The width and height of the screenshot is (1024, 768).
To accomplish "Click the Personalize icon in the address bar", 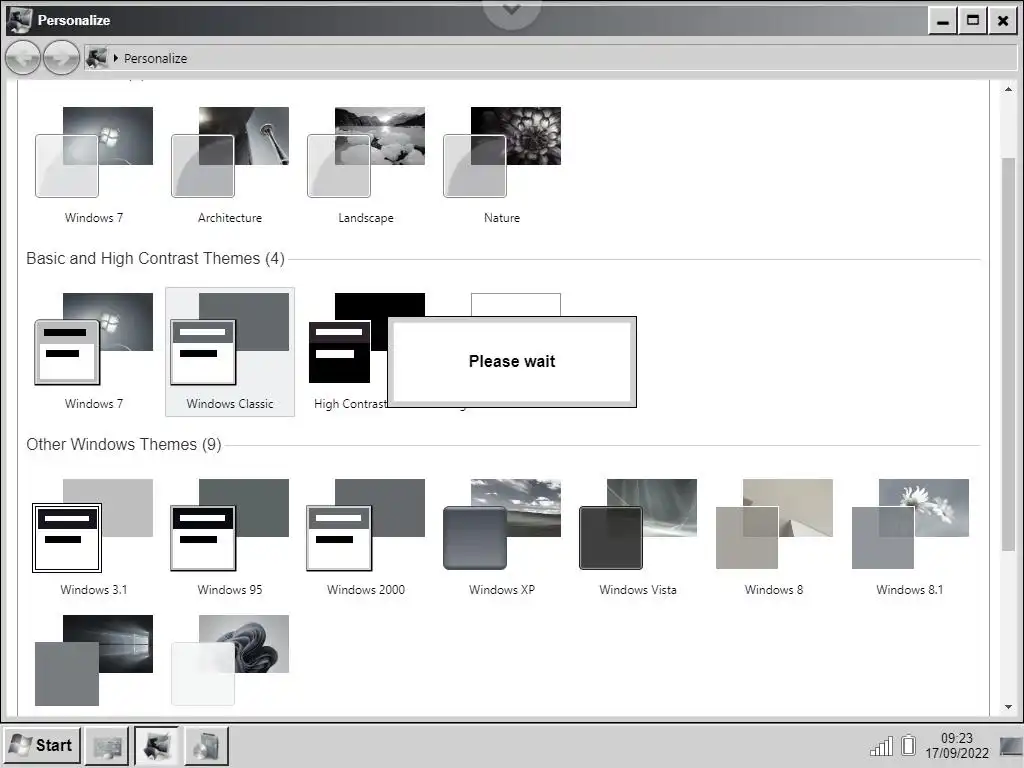I will [x=97, y=58].
